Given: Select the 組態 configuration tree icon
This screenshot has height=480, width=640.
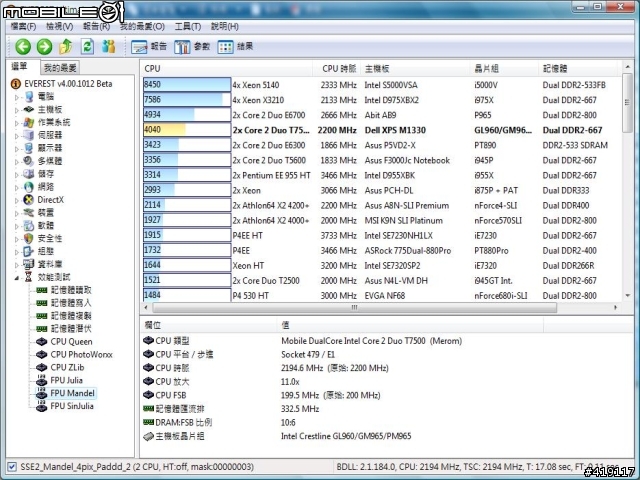Looking at the screenshot, I should 29,251.
